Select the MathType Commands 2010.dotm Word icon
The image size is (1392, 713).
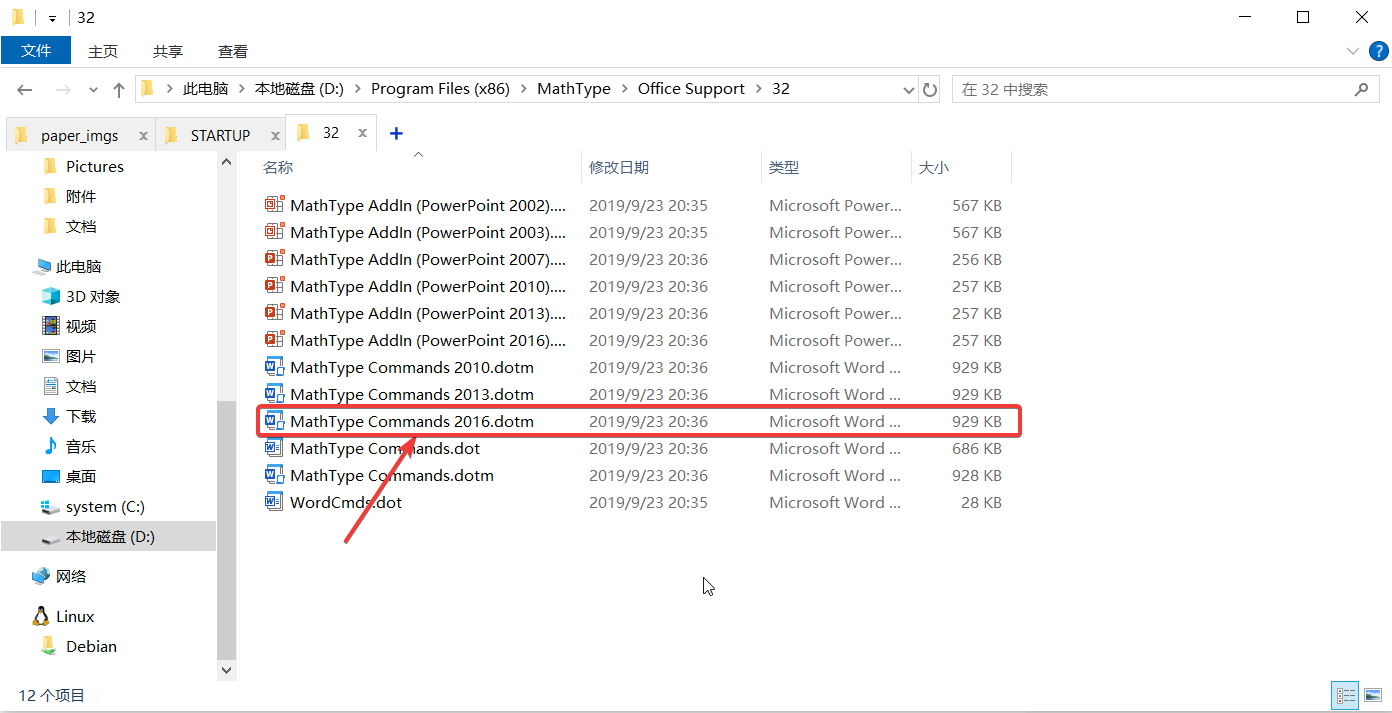275,367
